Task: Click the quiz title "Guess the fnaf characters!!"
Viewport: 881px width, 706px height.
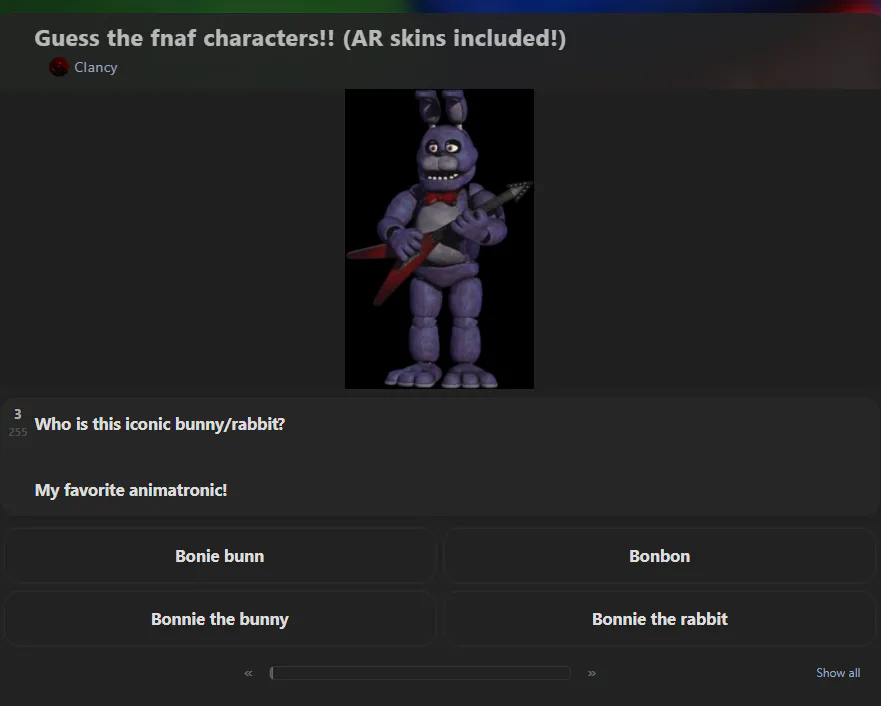Action: tap(184, 38)
